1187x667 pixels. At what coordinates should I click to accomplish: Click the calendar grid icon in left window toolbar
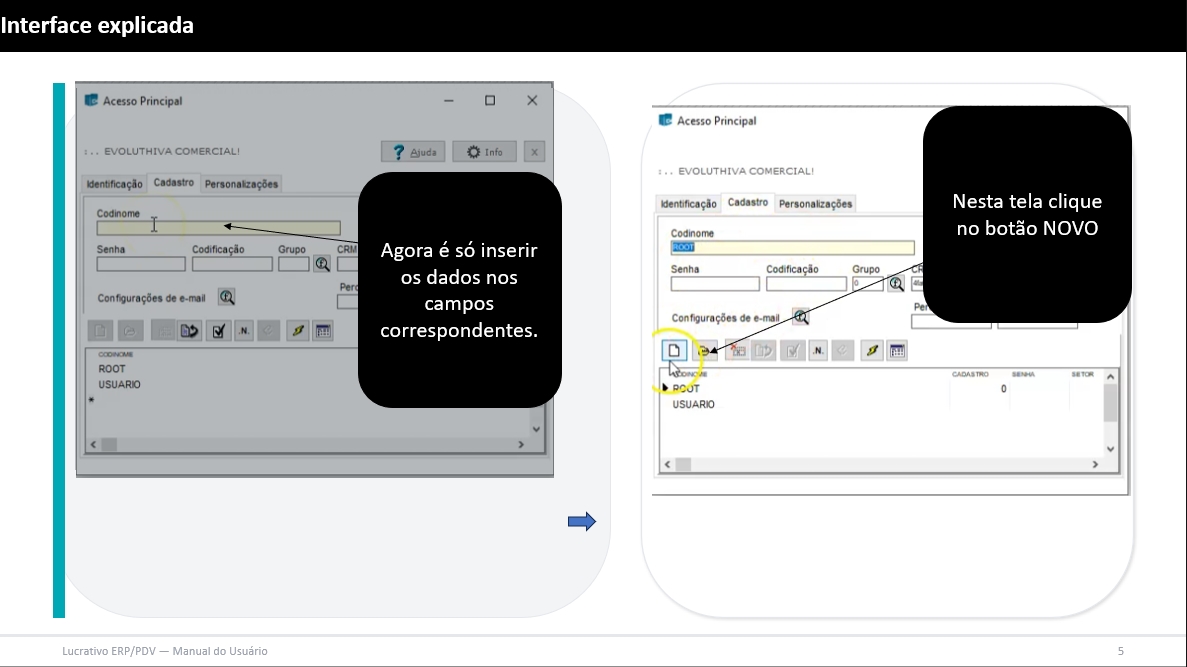pyautogui.click(x=323, y=332)
